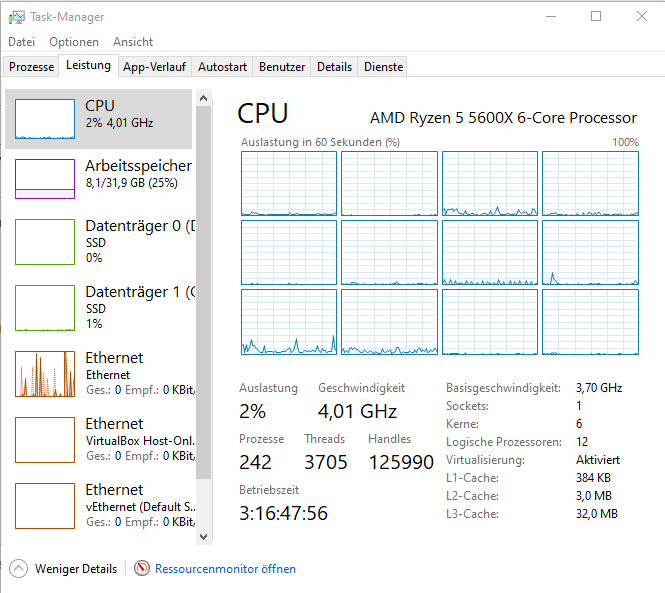This screenshot has width=665, height=593.
Task: Select the first Ethernet adapter with activity graph
Action: click(45, 373)
